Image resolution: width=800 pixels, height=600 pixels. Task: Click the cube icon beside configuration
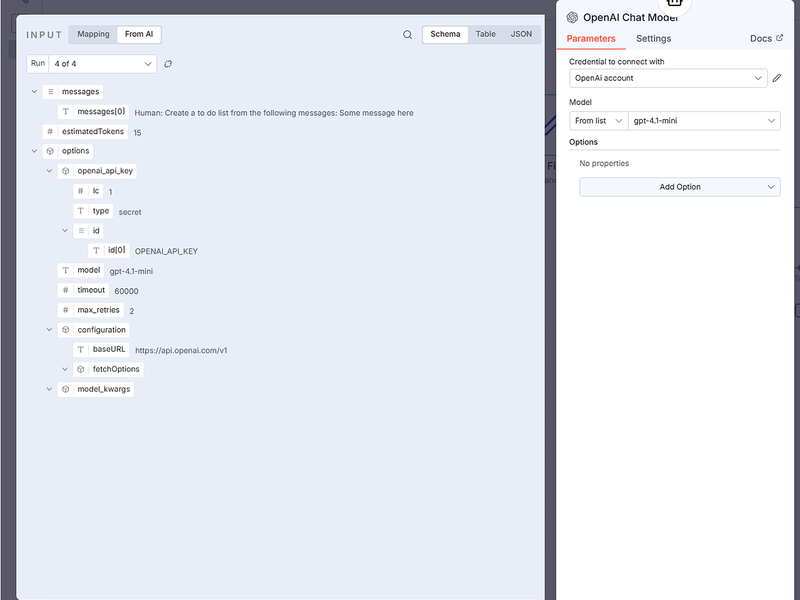click(x=65, y=330)
